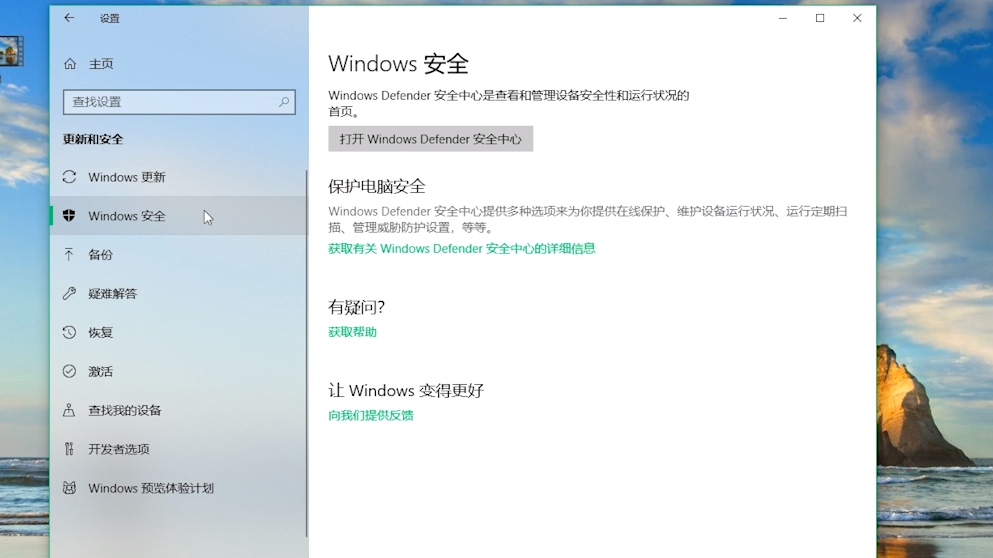Click the Windows 预览体验计划 cat icon
Viewport: 993px width, 558px height.
coord(69,488)
